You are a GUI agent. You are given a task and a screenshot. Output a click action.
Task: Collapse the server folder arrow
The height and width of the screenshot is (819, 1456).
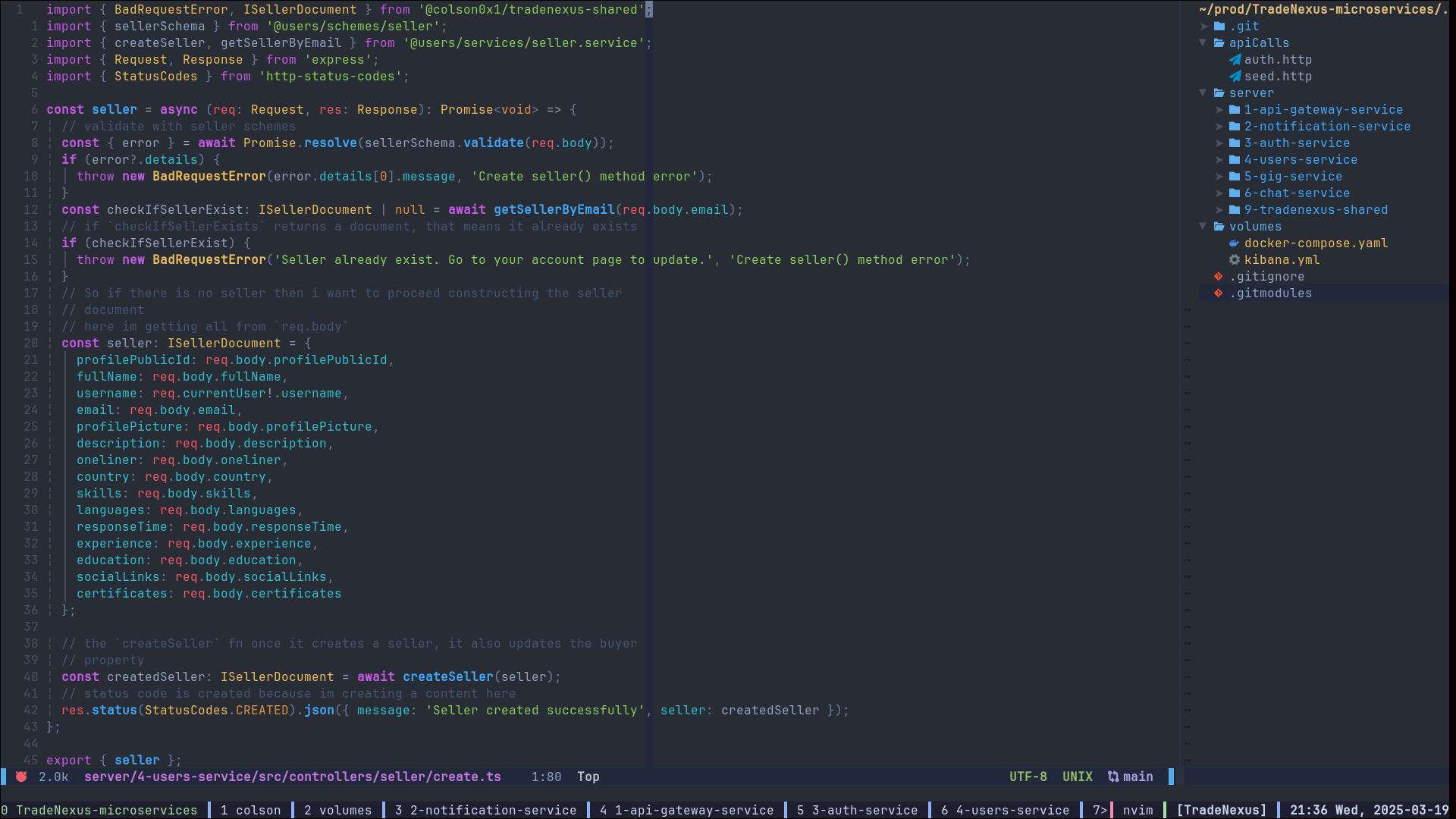[1203, 93]
